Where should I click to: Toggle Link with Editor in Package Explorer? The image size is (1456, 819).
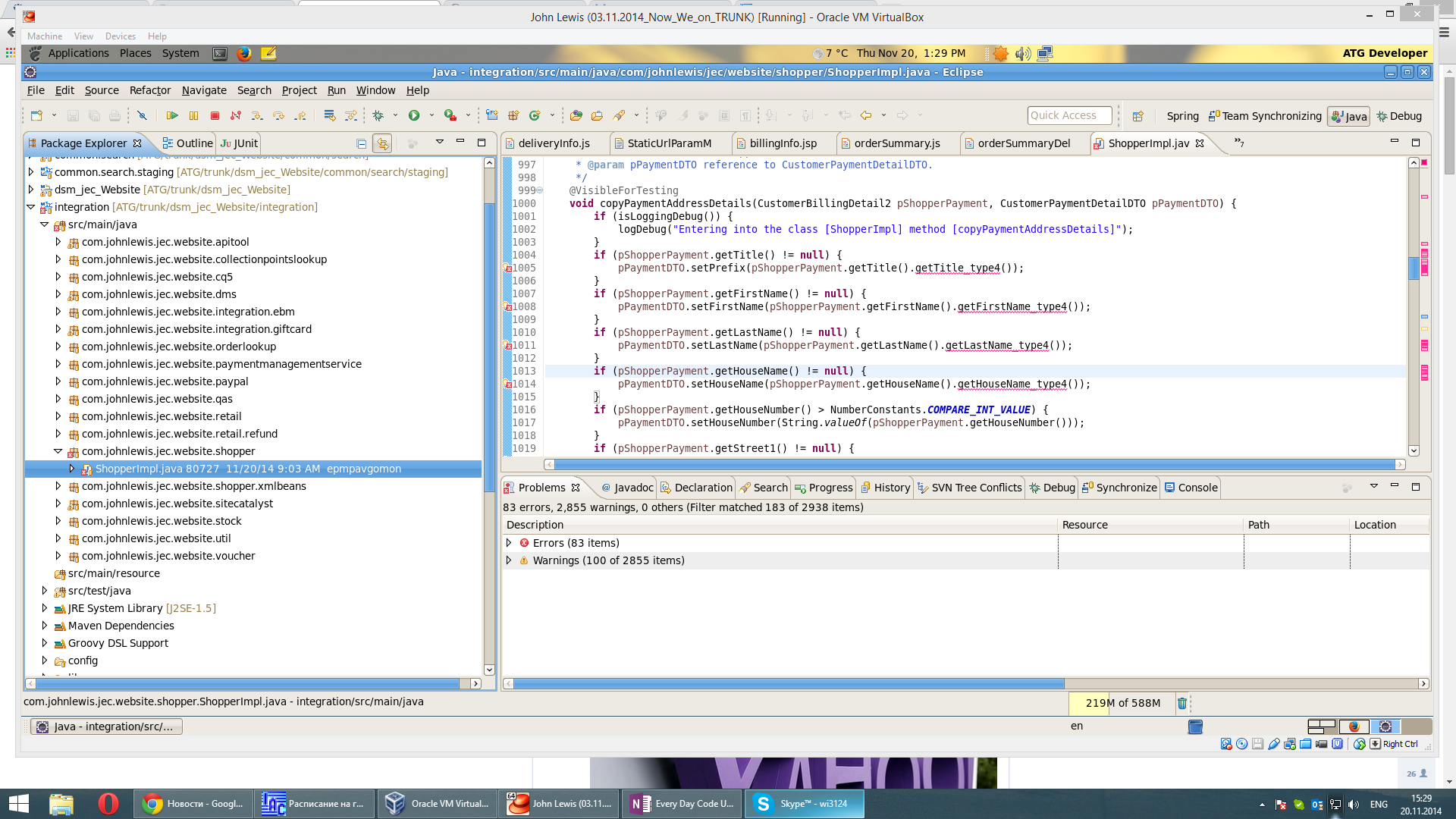pyautogui.click(x=382, y=143)
